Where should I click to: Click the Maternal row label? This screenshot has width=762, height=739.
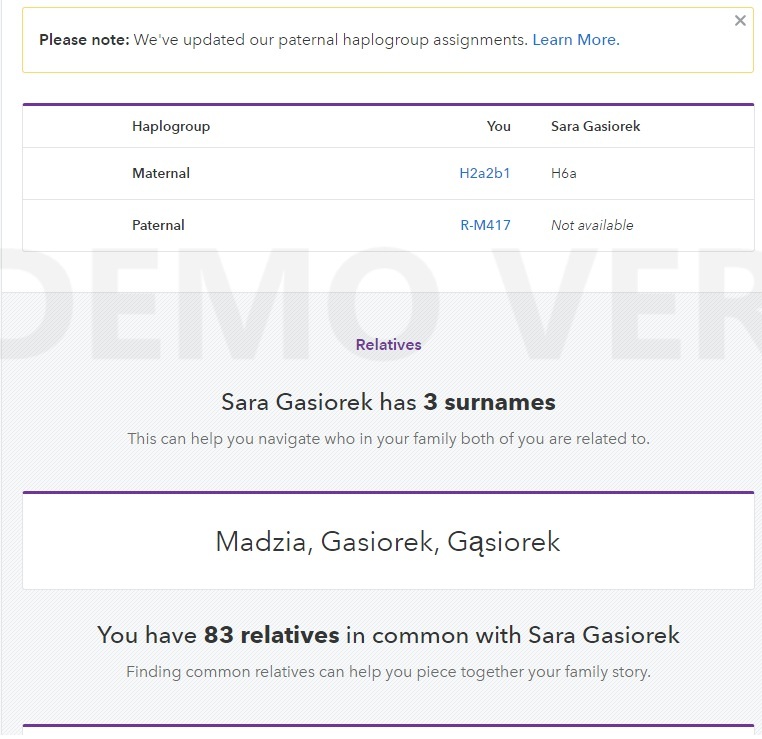pos(161,173)
